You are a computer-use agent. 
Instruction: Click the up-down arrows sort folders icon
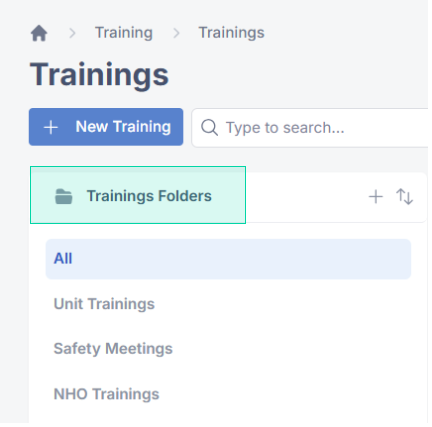(404, 196)
